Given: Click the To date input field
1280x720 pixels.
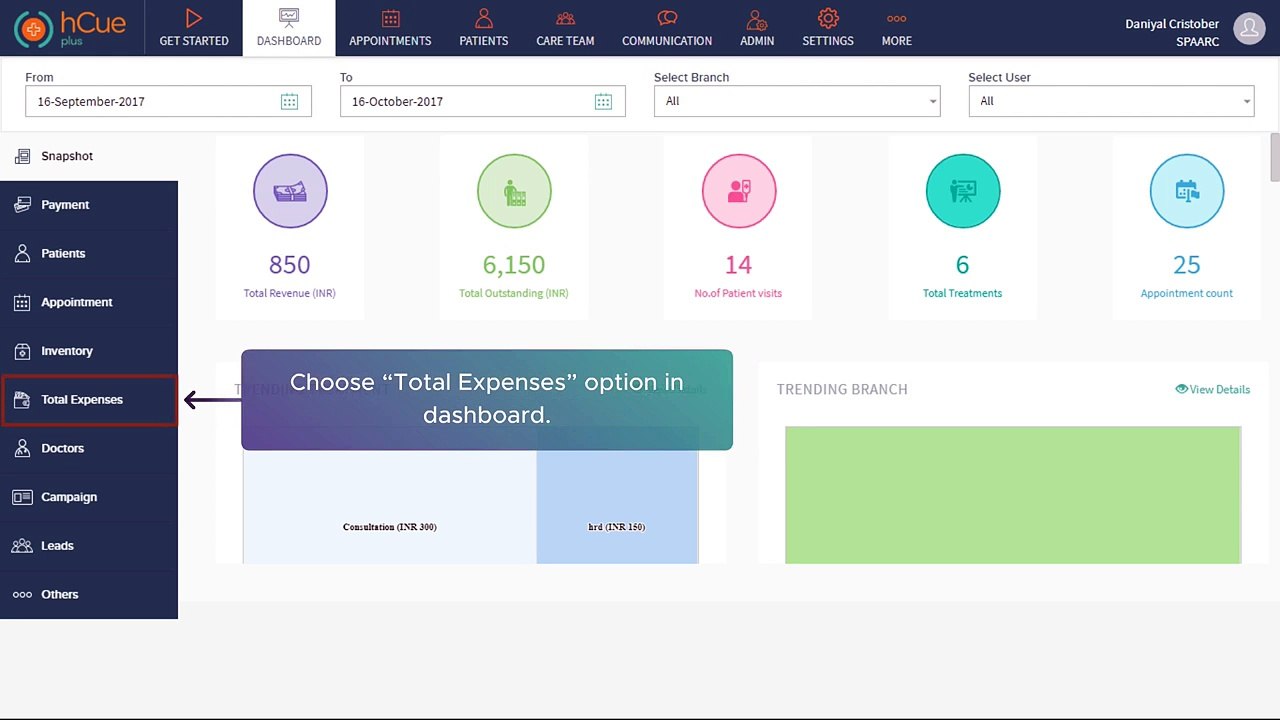Looking at the screenshot, I should (483, 101).
